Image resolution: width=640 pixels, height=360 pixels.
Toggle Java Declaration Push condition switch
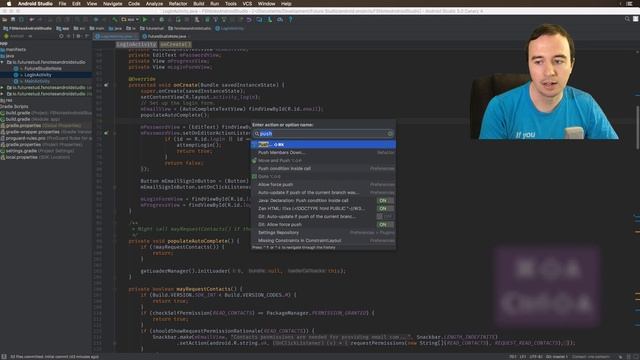385,200
